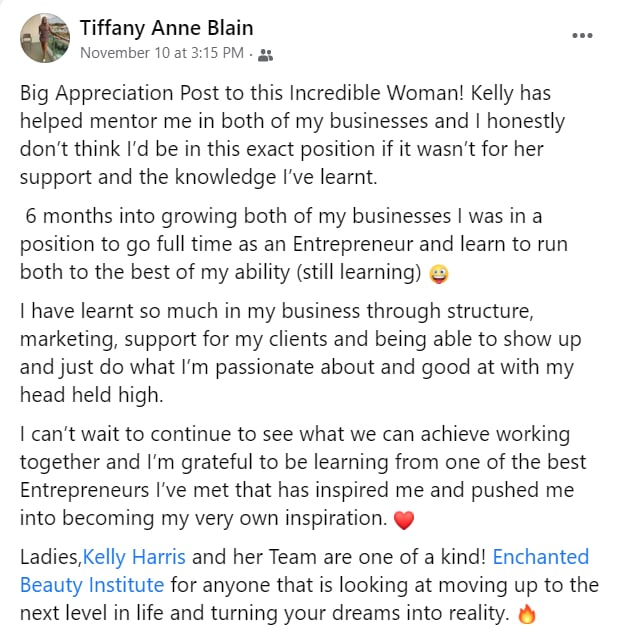
Task: Open Tiffany Anne Blain's profile name link
Action: [x=166, y=28]
